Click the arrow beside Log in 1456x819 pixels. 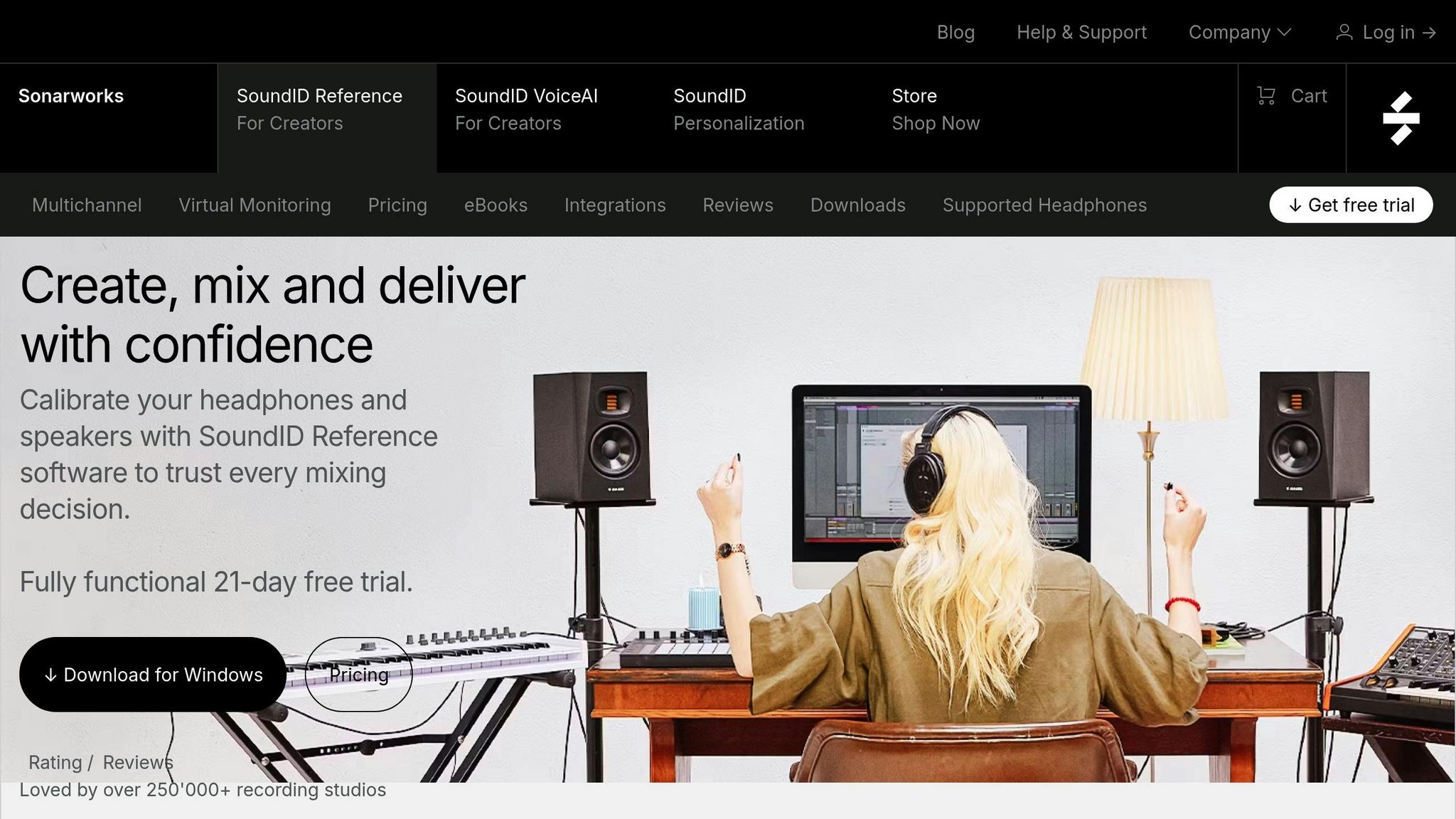click(x=1429, y=33)
